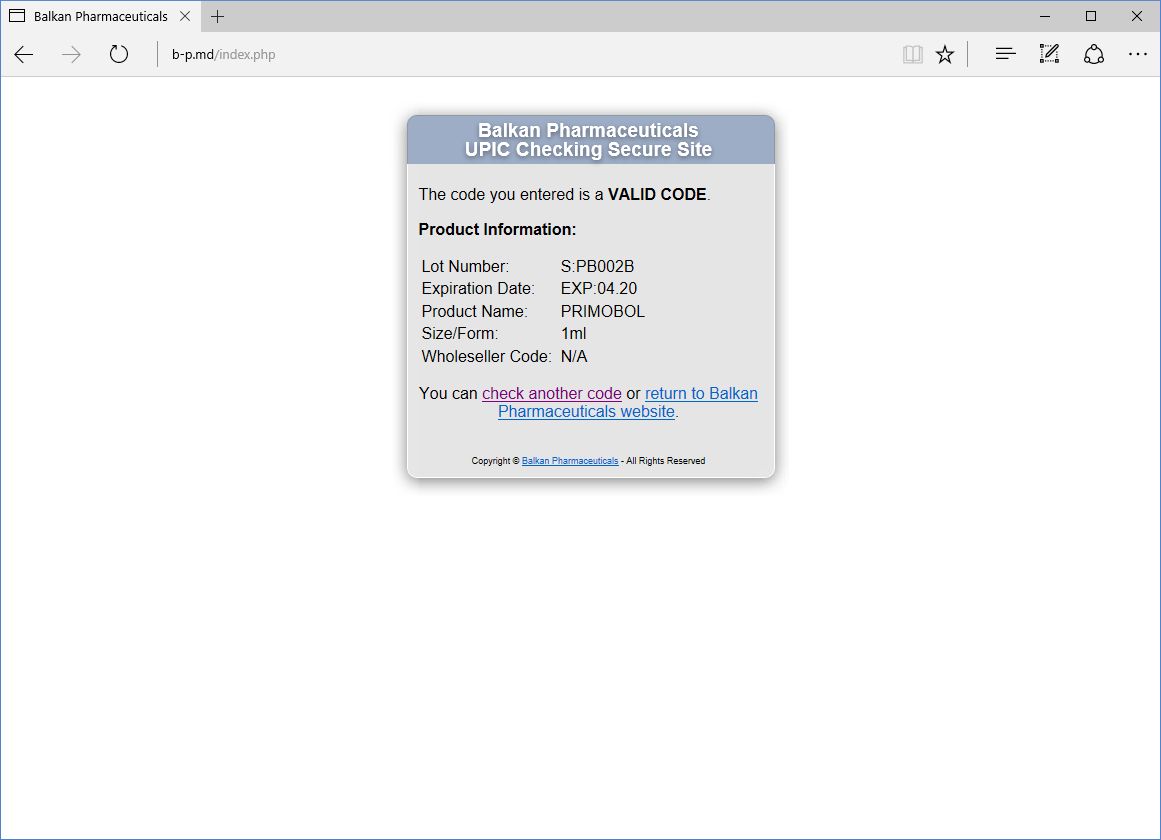Viewport: 1161px width, 840px height.
Task: Click the Share icon in the toolbar
Action: click(x=1094, y=55)
